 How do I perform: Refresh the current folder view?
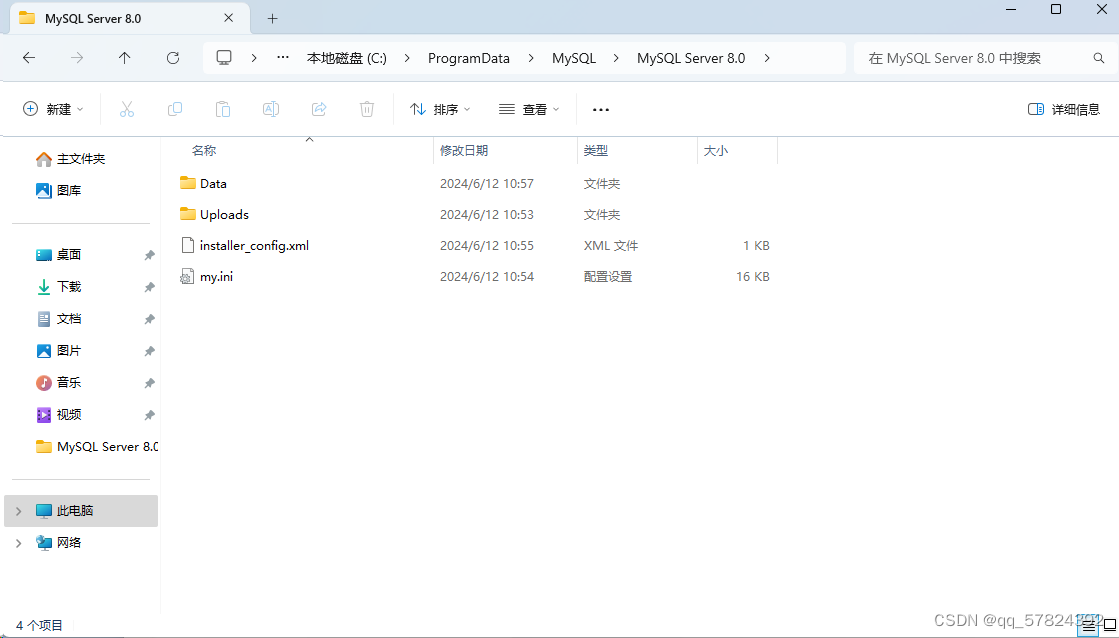pos(173,58)
